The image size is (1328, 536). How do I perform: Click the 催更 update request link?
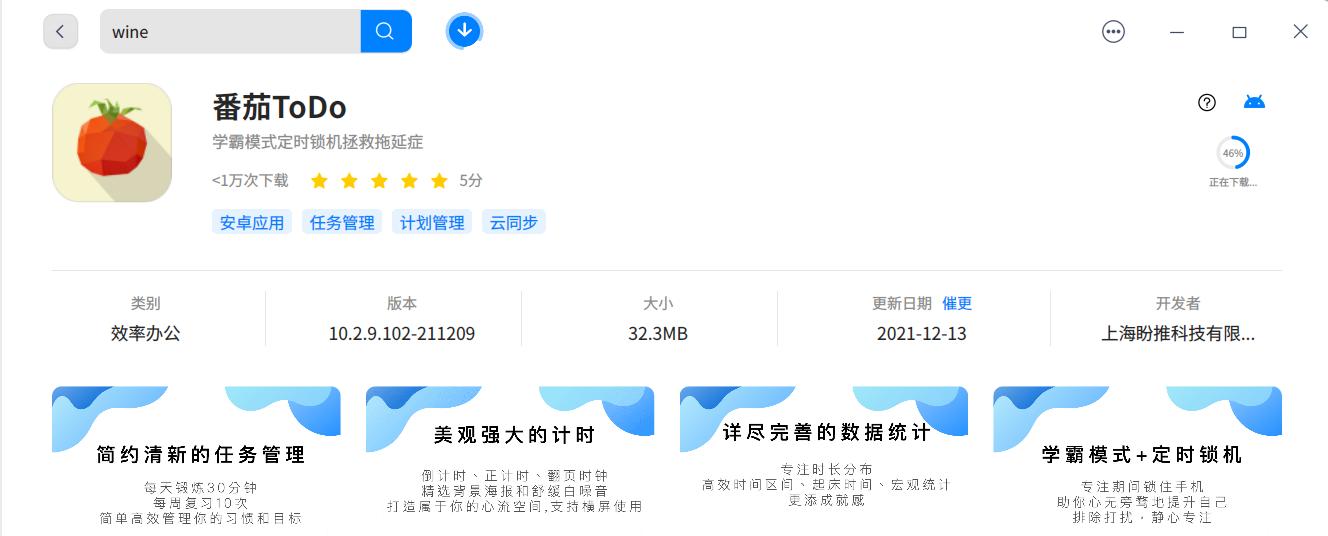(x=957, y=303)
